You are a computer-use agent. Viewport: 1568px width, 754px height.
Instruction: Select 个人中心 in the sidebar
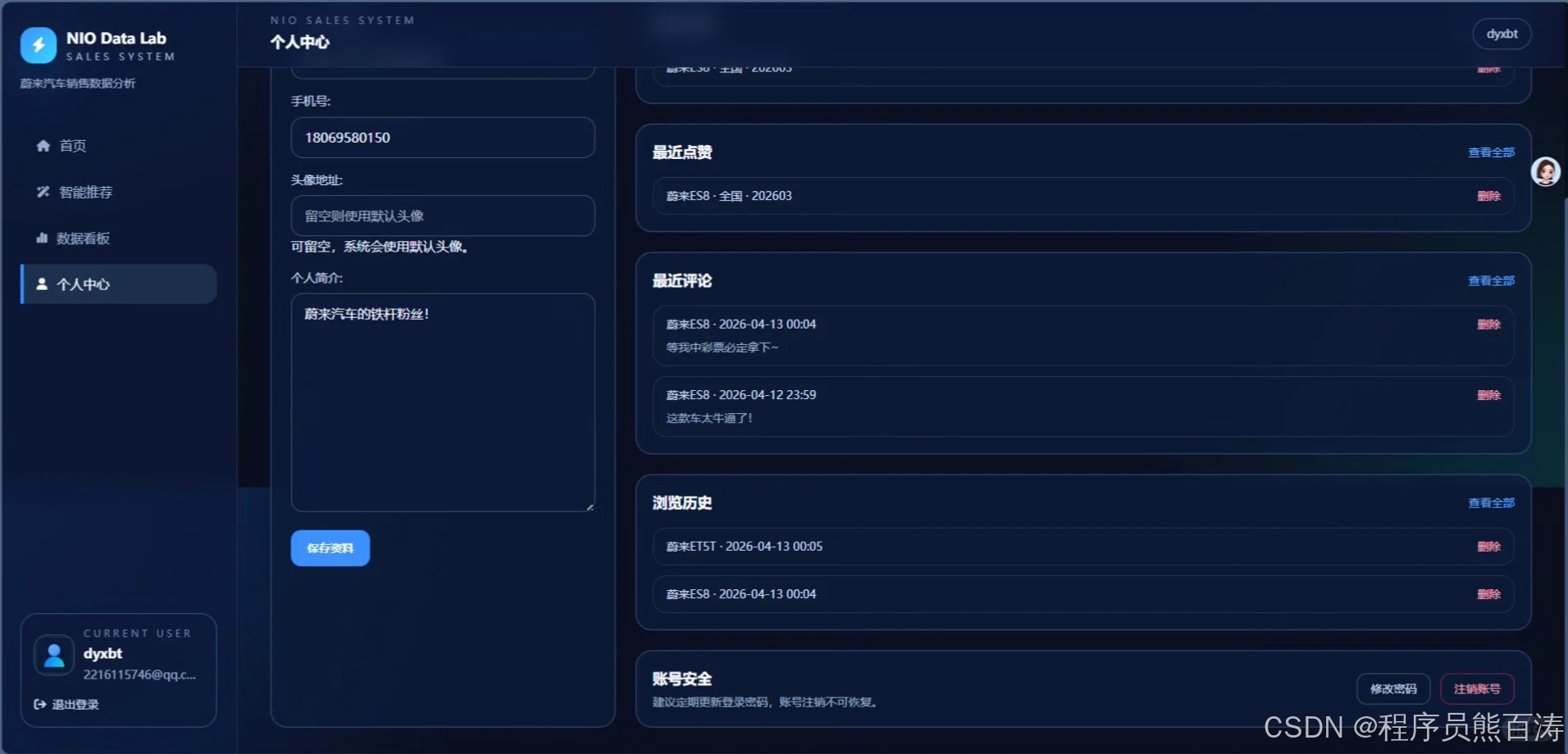coord(119,284)
